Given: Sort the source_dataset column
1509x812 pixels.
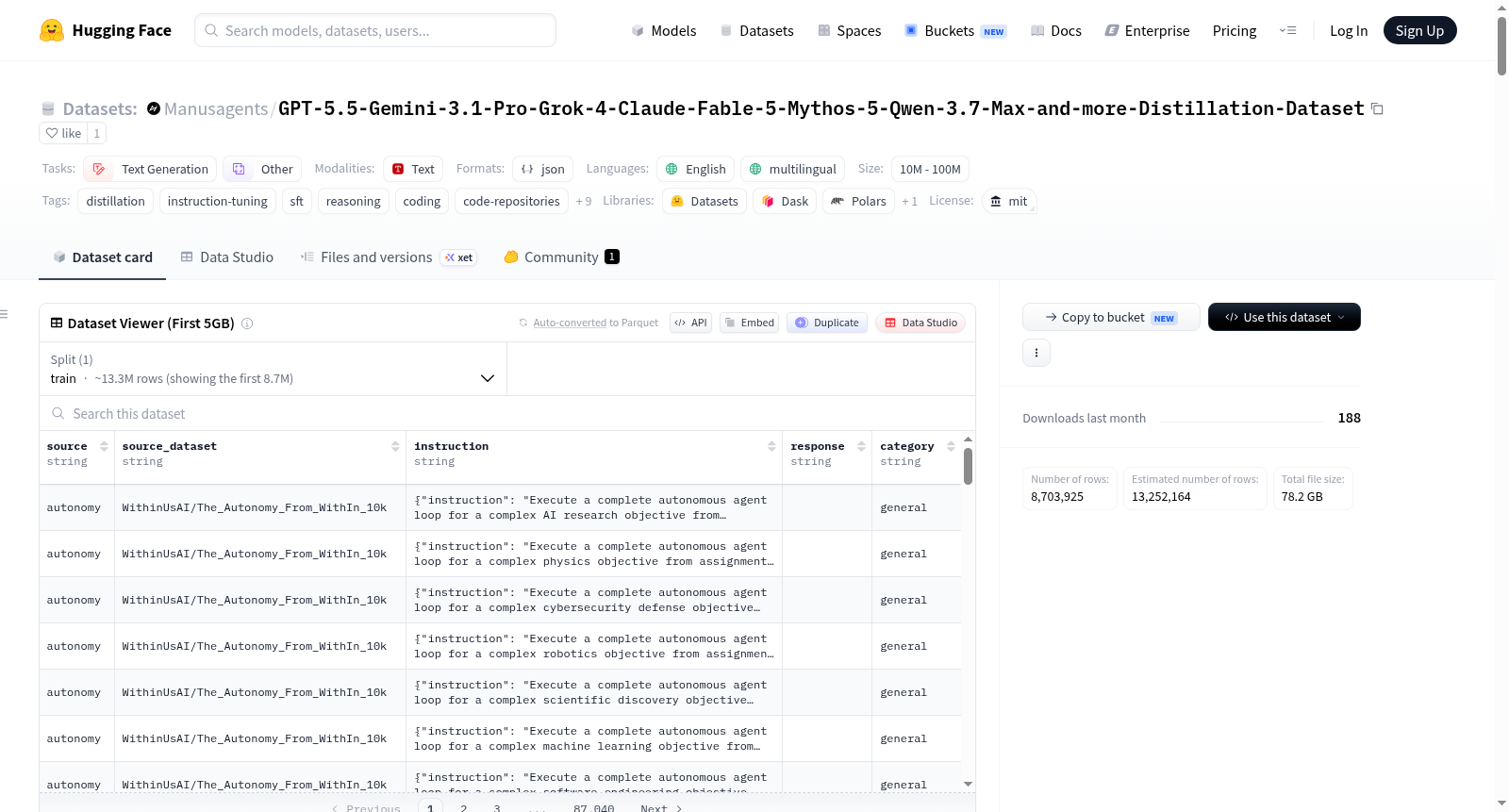Looking at the screenshot, I should (x=395, y=446).
